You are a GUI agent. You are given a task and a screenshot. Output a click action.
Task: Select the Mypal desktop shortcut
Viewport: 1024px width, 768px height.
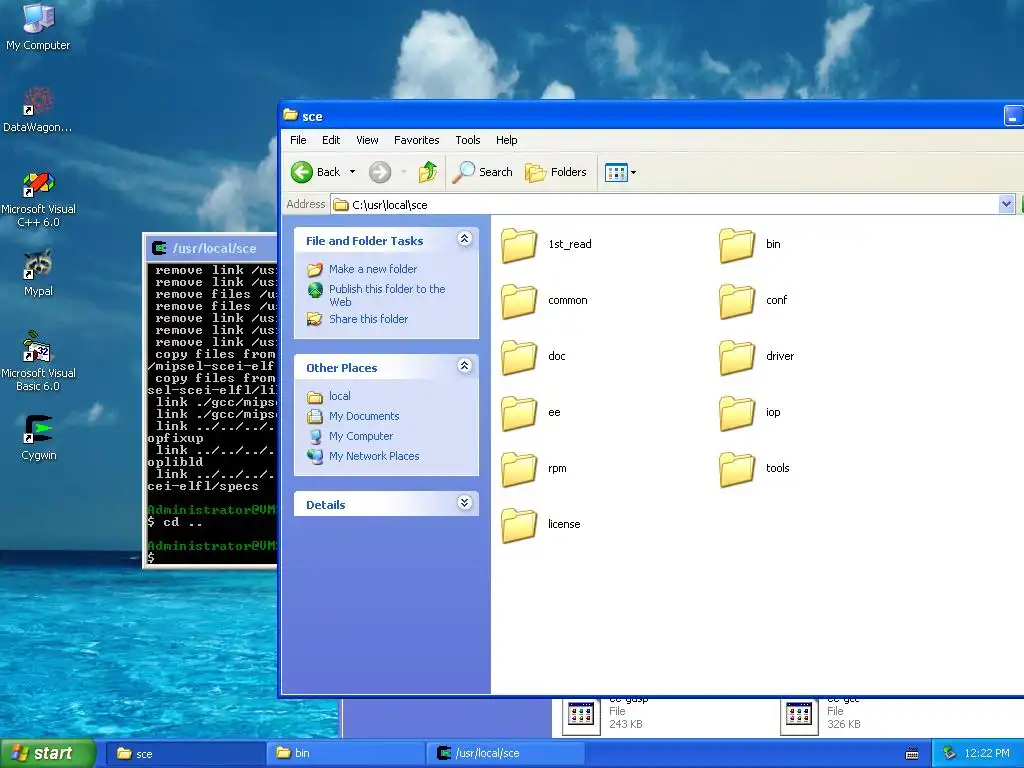(38, 274)
